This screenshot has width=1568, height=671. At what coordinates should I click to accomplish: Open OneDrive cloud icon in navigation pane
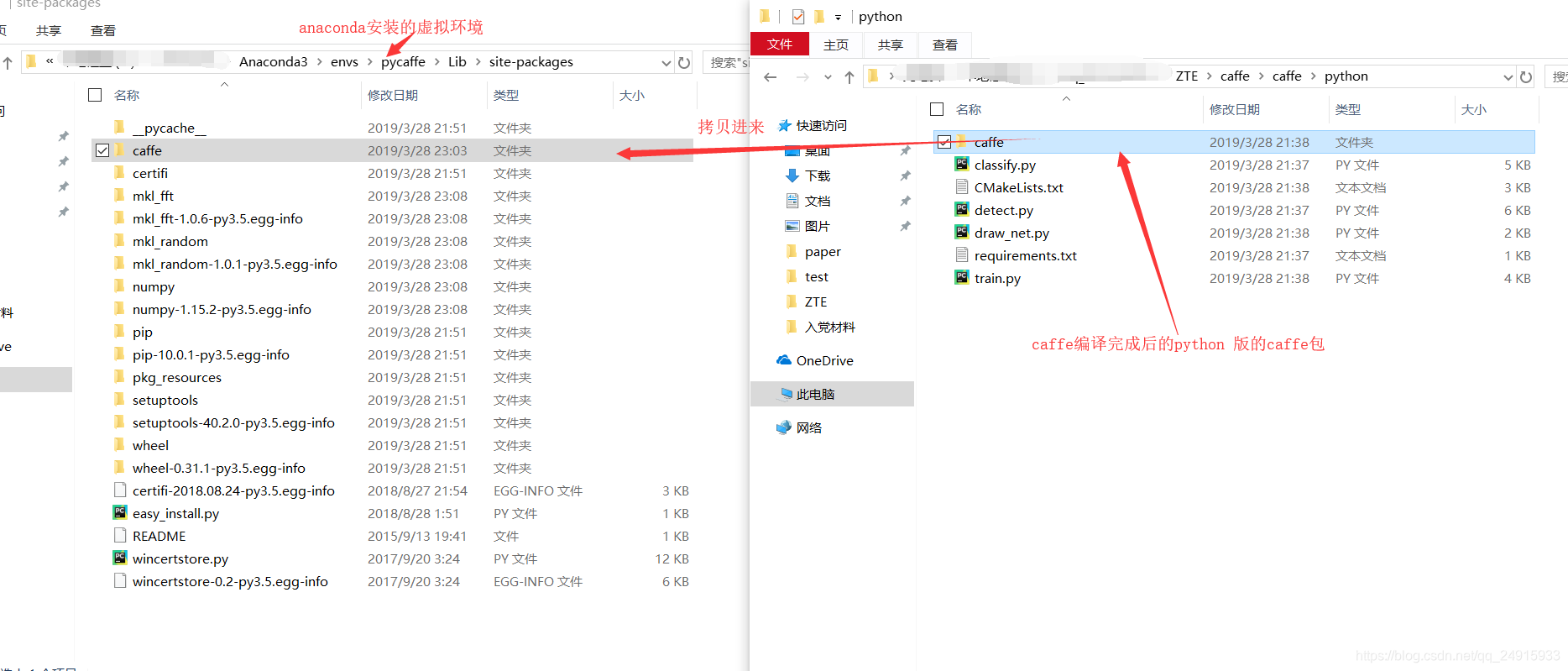(784, 360)
